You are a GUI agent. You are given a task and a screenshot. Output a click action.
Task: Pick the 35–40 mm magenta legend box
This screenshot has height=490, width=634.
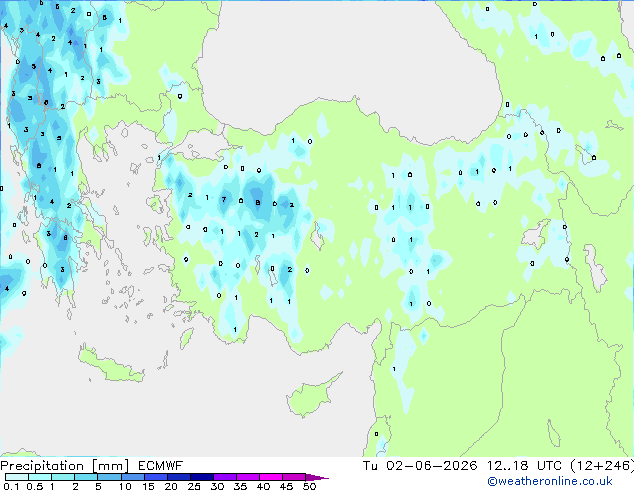coord(248,477)
